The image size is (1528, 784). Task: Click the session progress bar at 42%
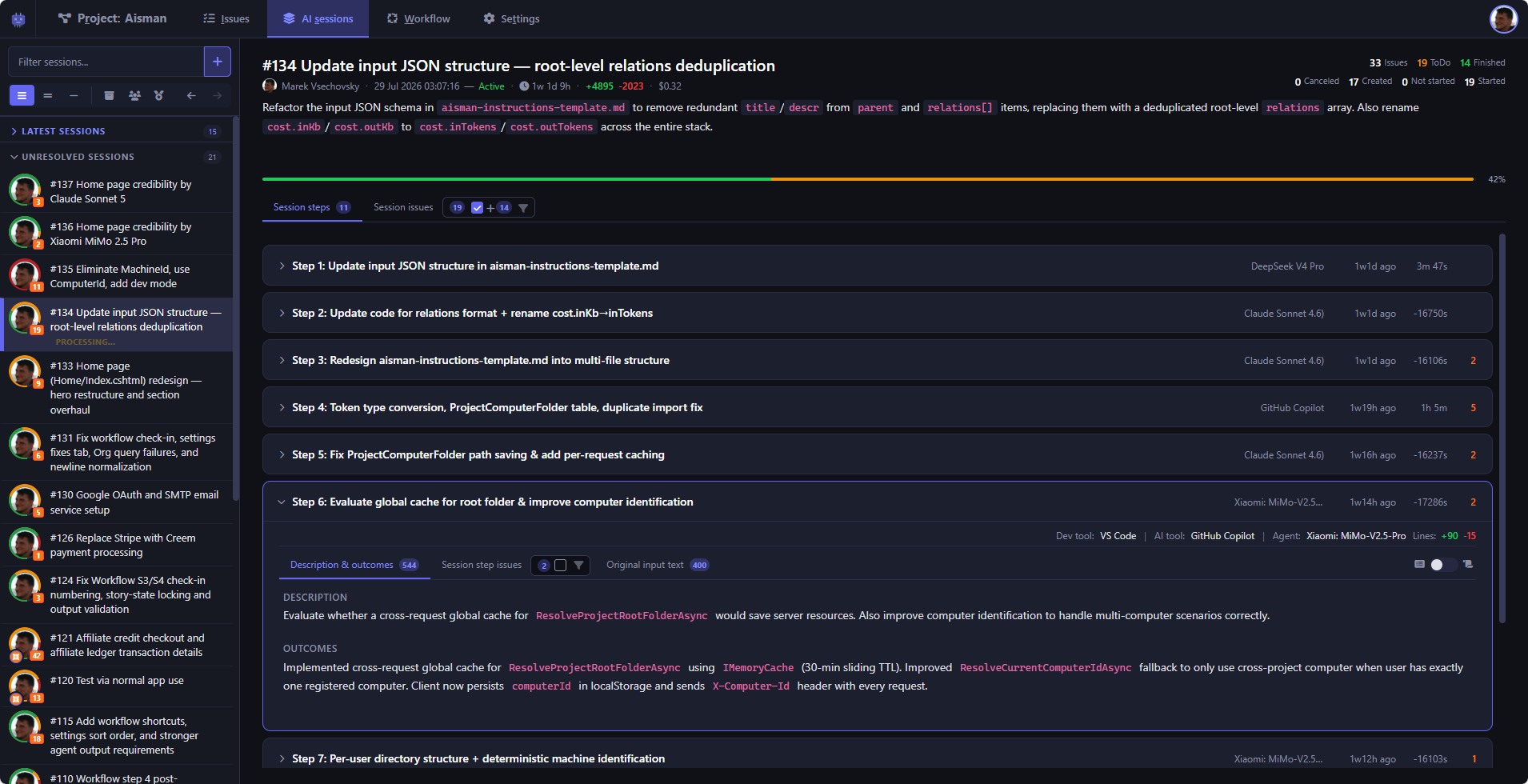coord(868,179)
